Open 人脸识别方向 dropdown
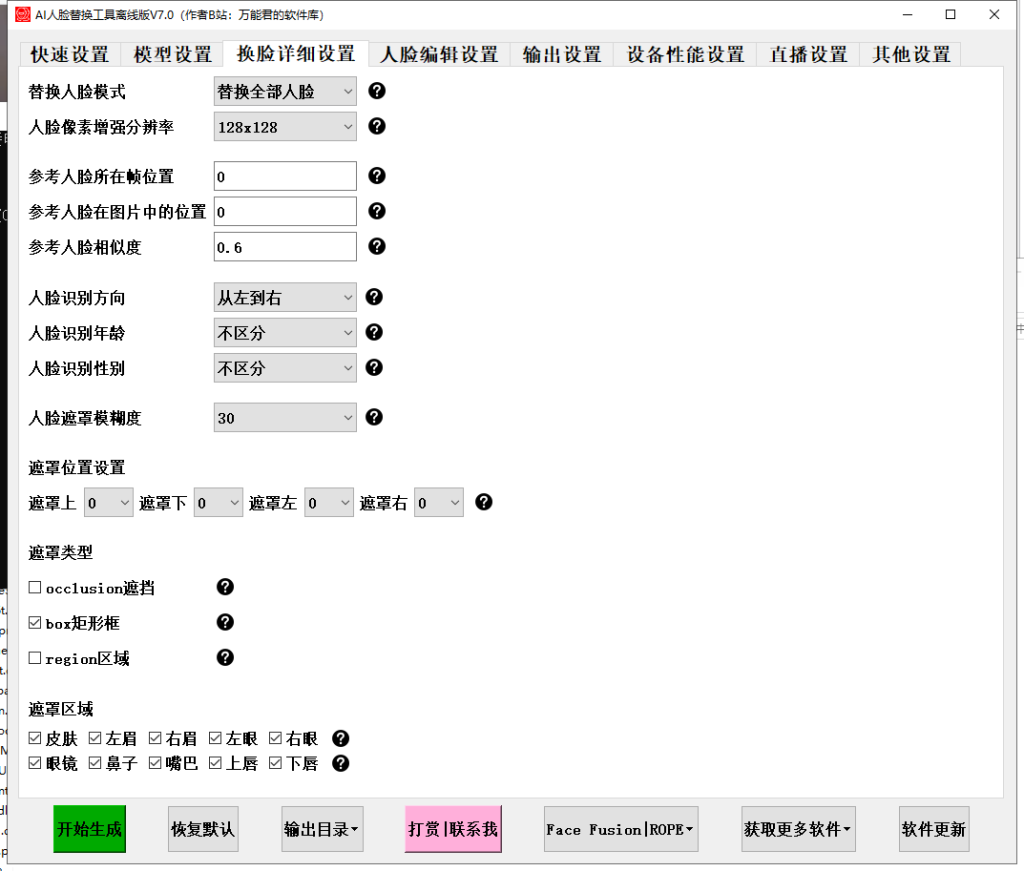This screenshot has width=1024, height=871. click(x=285, y=298)
